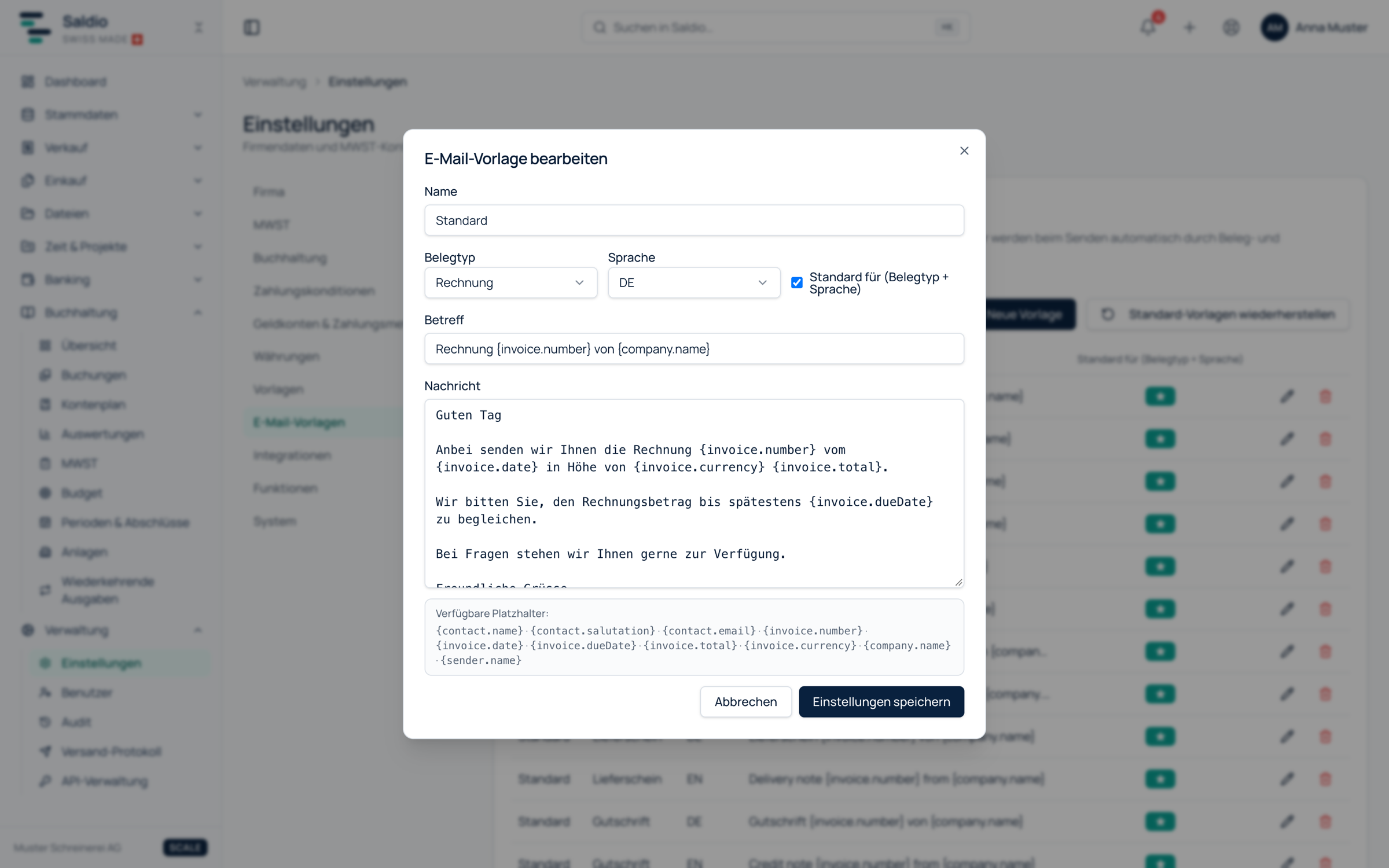1389x868 pixels.
Task: Expand the Banking sidebar section
Action: coord(111,279)
